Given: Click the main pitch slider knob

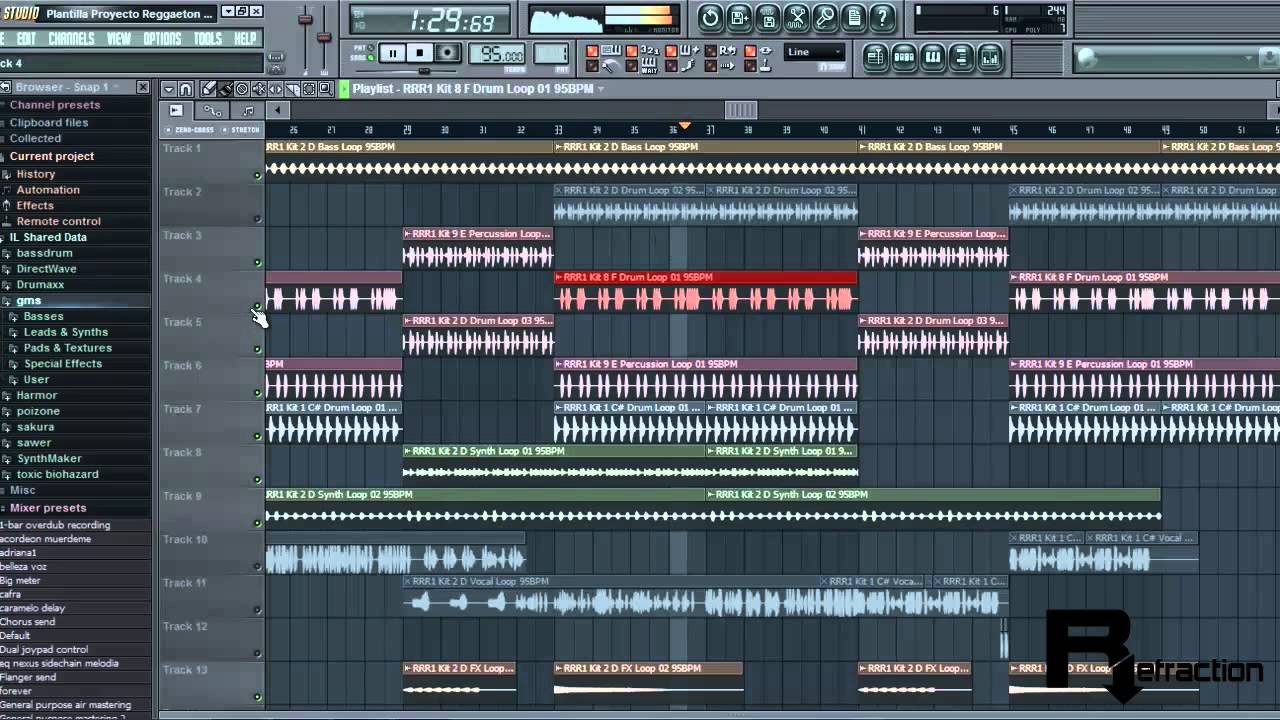Looking at the screenshot, I should (324, 38).
